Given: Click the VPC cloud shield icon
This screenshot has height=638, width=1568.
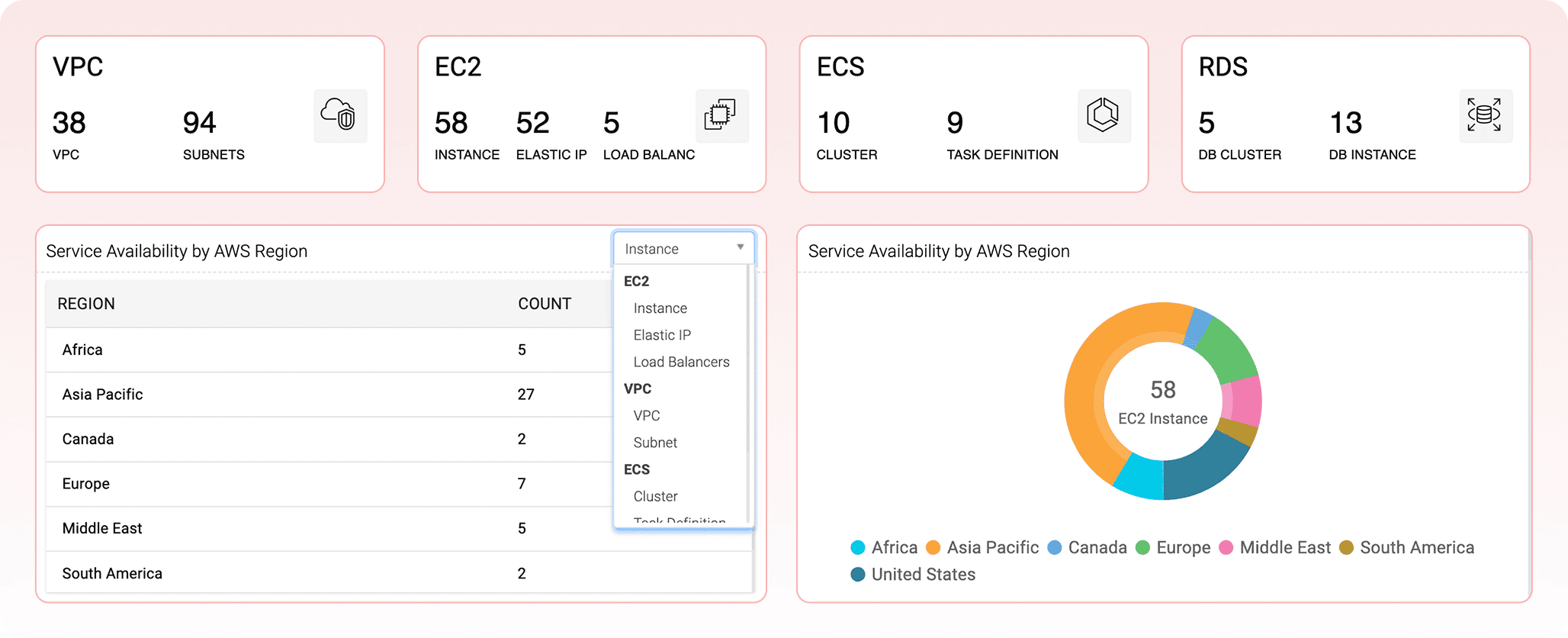Looking at the screenshot, I should [340, 116].
